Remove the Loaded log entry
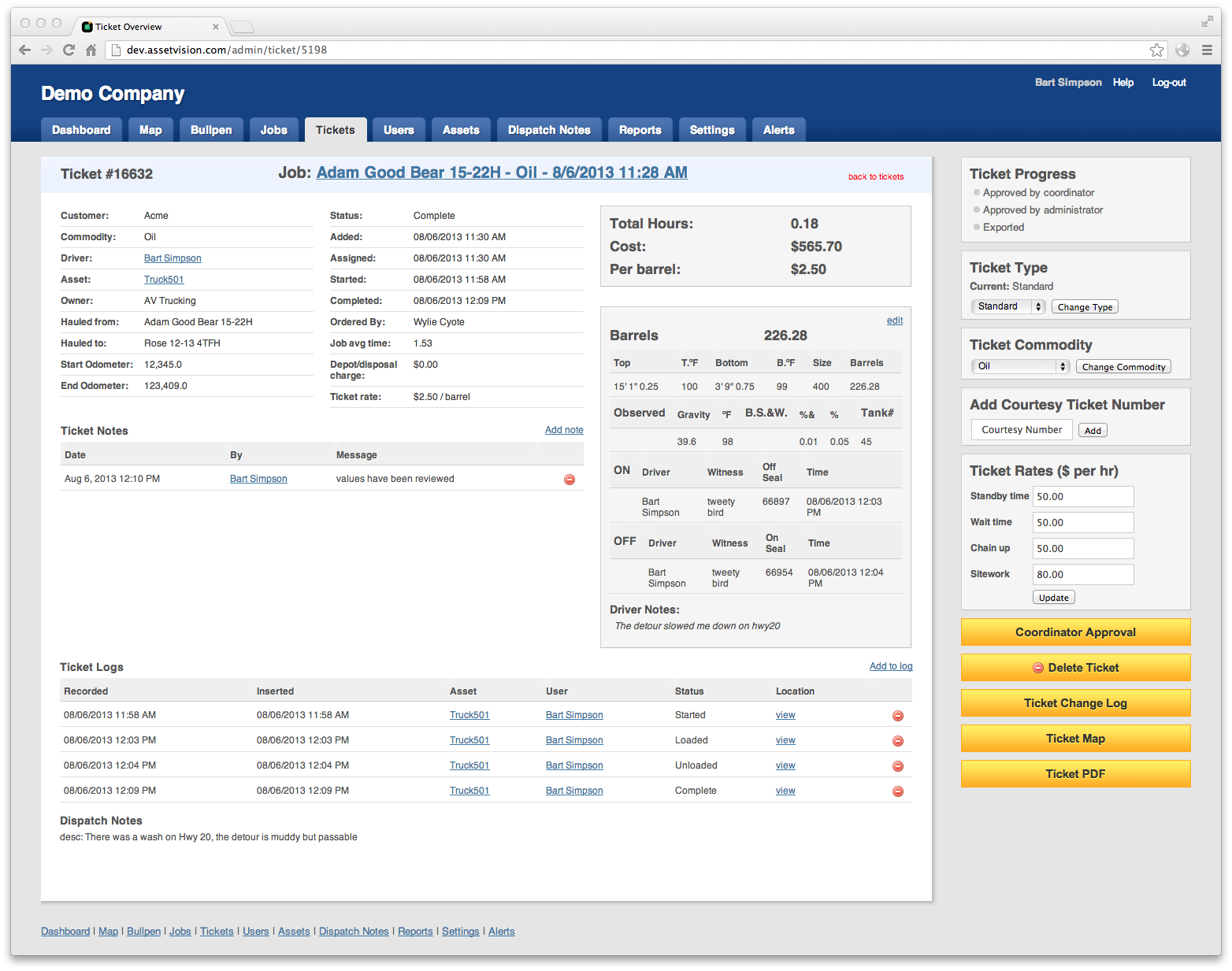Screen dimensions: 1232x971 [898, 741]
